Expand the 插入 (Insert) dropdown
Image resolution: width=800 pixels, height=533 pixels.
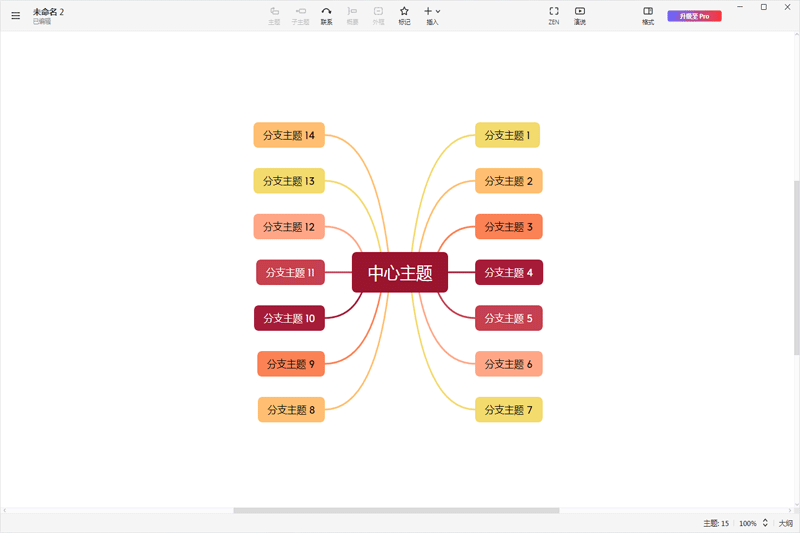coord(432,15)
